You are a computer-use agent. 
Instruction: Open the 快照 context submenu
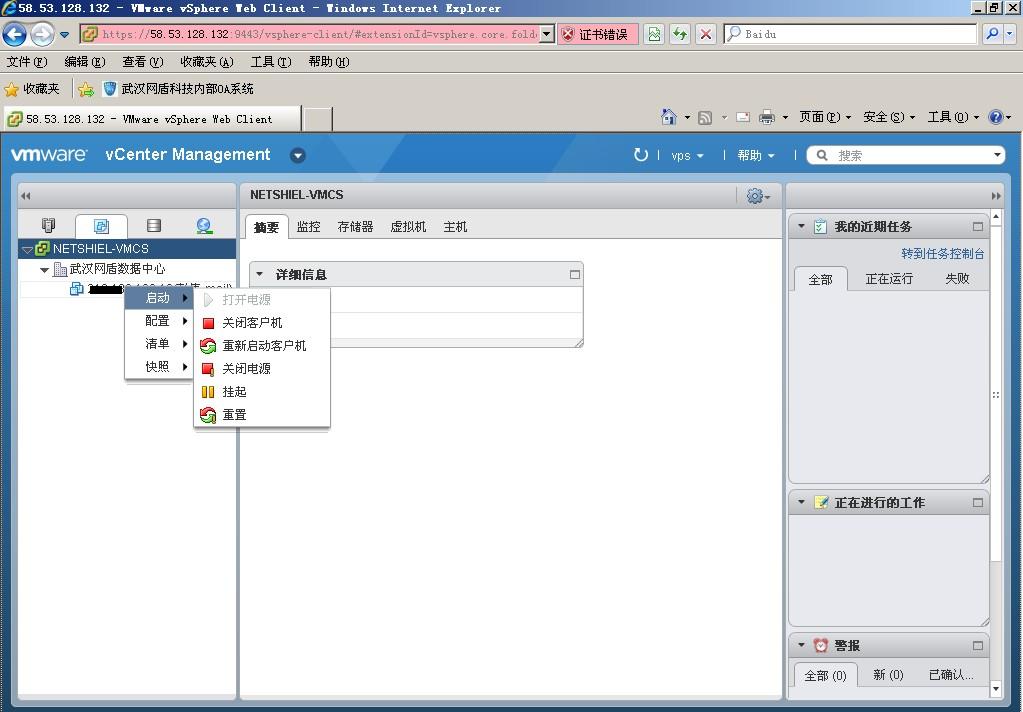(159, 366)
